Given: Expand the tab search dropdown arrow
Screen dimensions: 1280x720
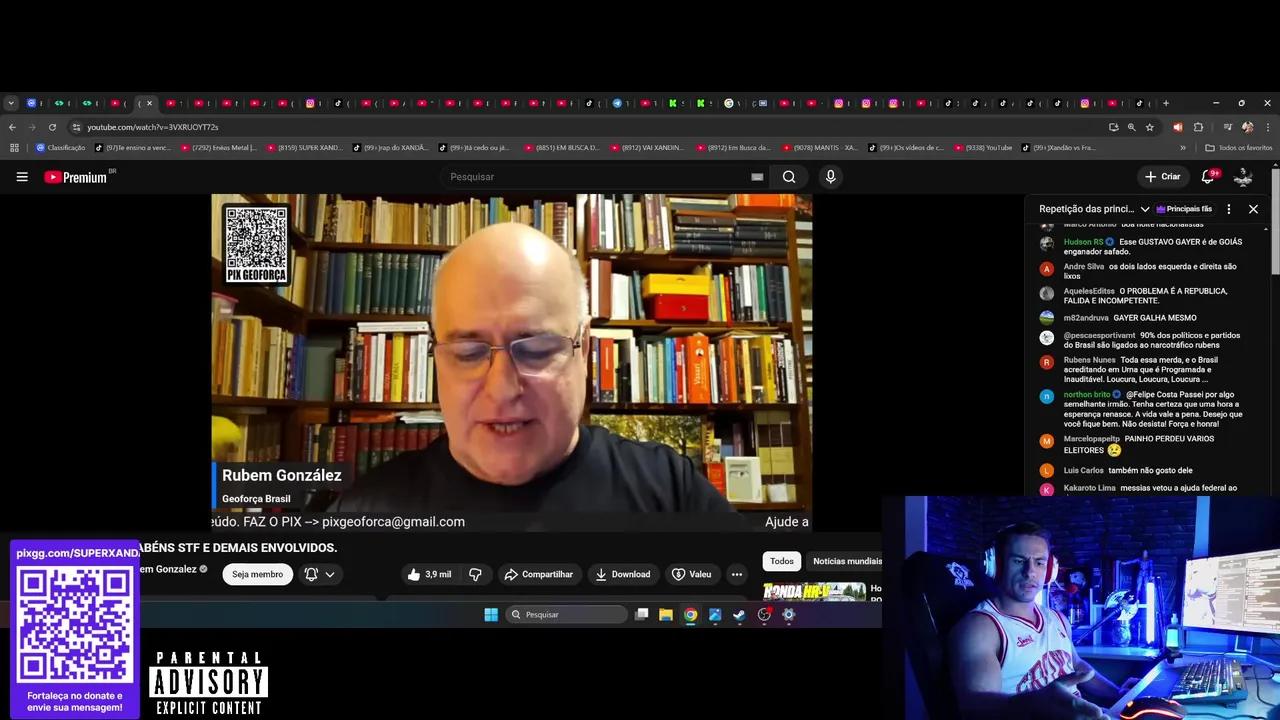Looking at the screenshot, I should coord(11,103).
